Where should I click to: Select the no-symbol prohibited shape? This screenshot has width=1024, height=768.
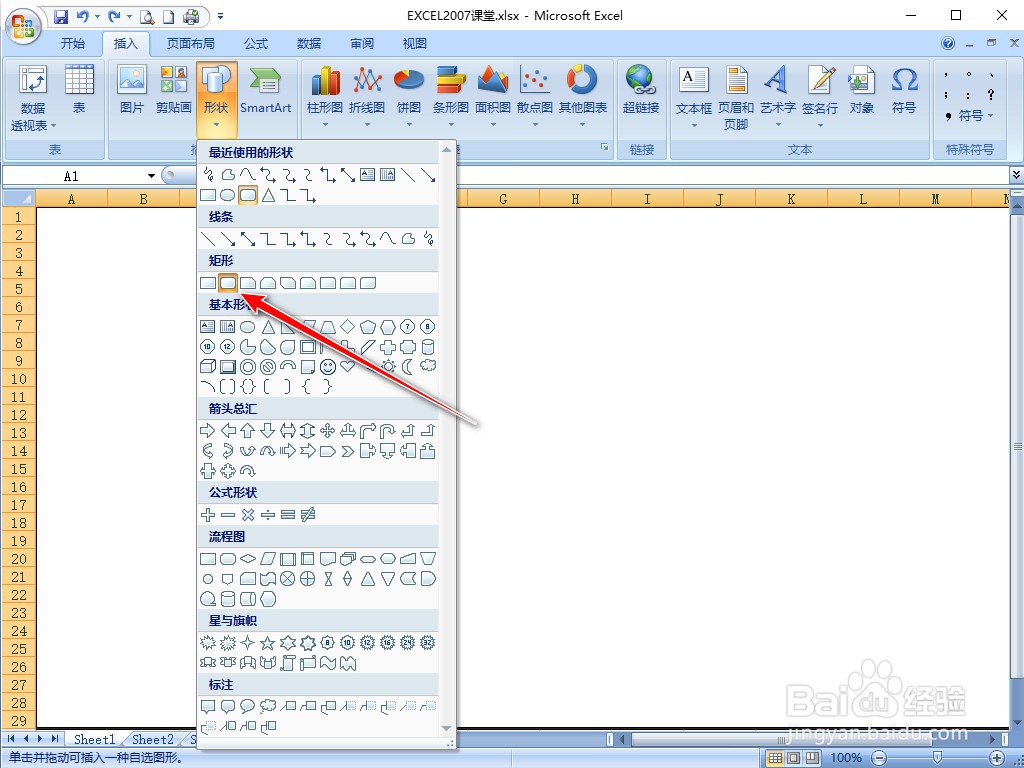point(268,366)
